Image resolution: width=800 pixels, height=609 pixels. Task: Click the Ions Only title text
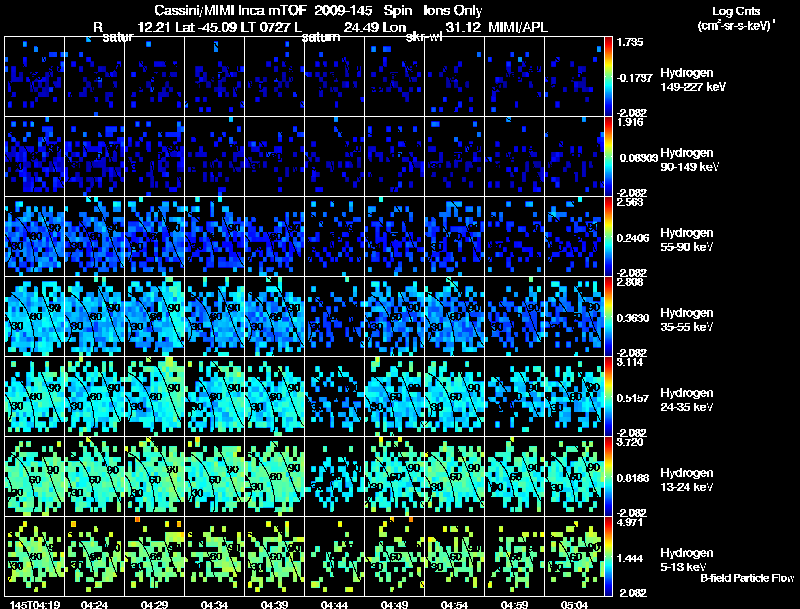tap(453, 10)
